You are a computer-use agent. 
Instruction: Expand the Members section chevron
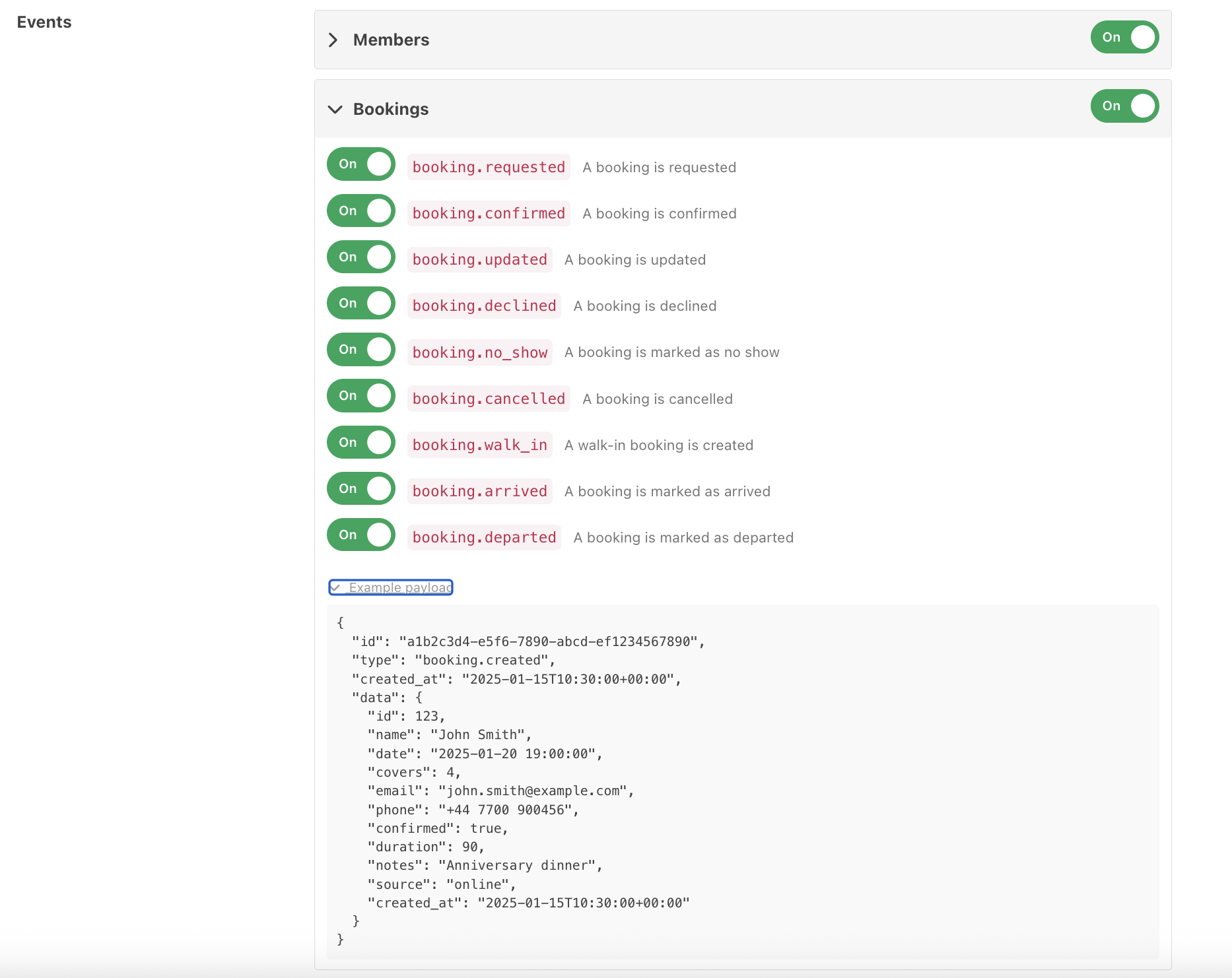(x=333, y=40)
